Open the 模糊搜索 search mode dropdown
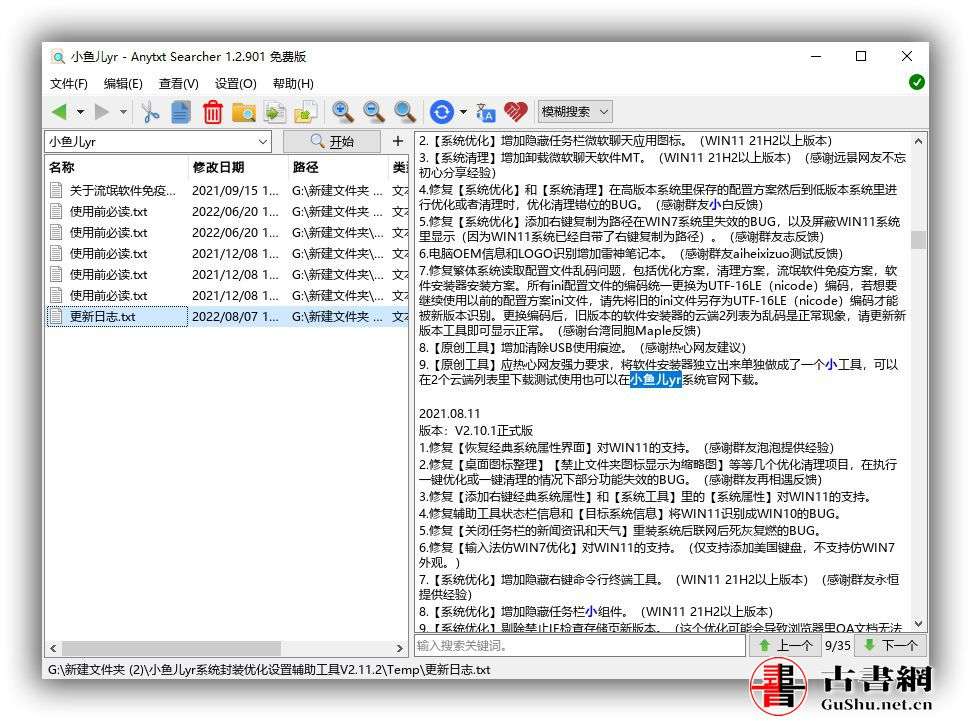The height and width of the screenshot is (721, 971). point(575,111)
